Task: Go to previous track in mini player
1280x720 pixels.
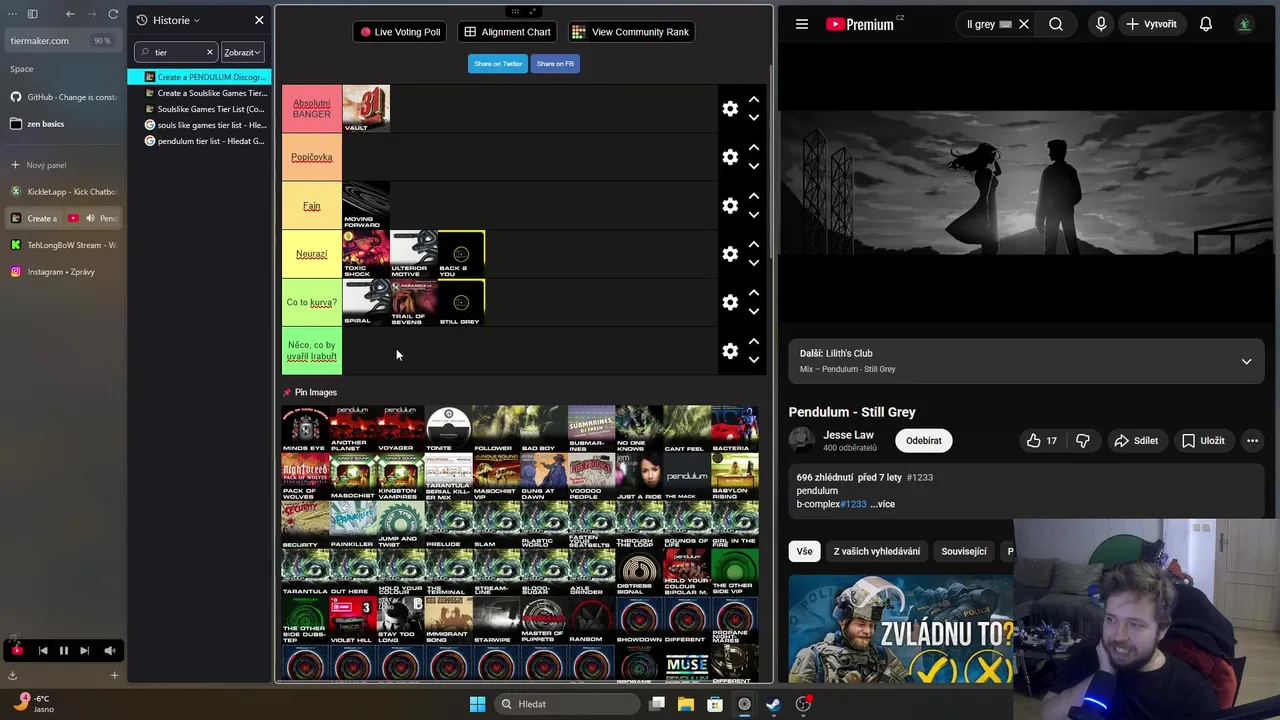Action: [43, 651]
